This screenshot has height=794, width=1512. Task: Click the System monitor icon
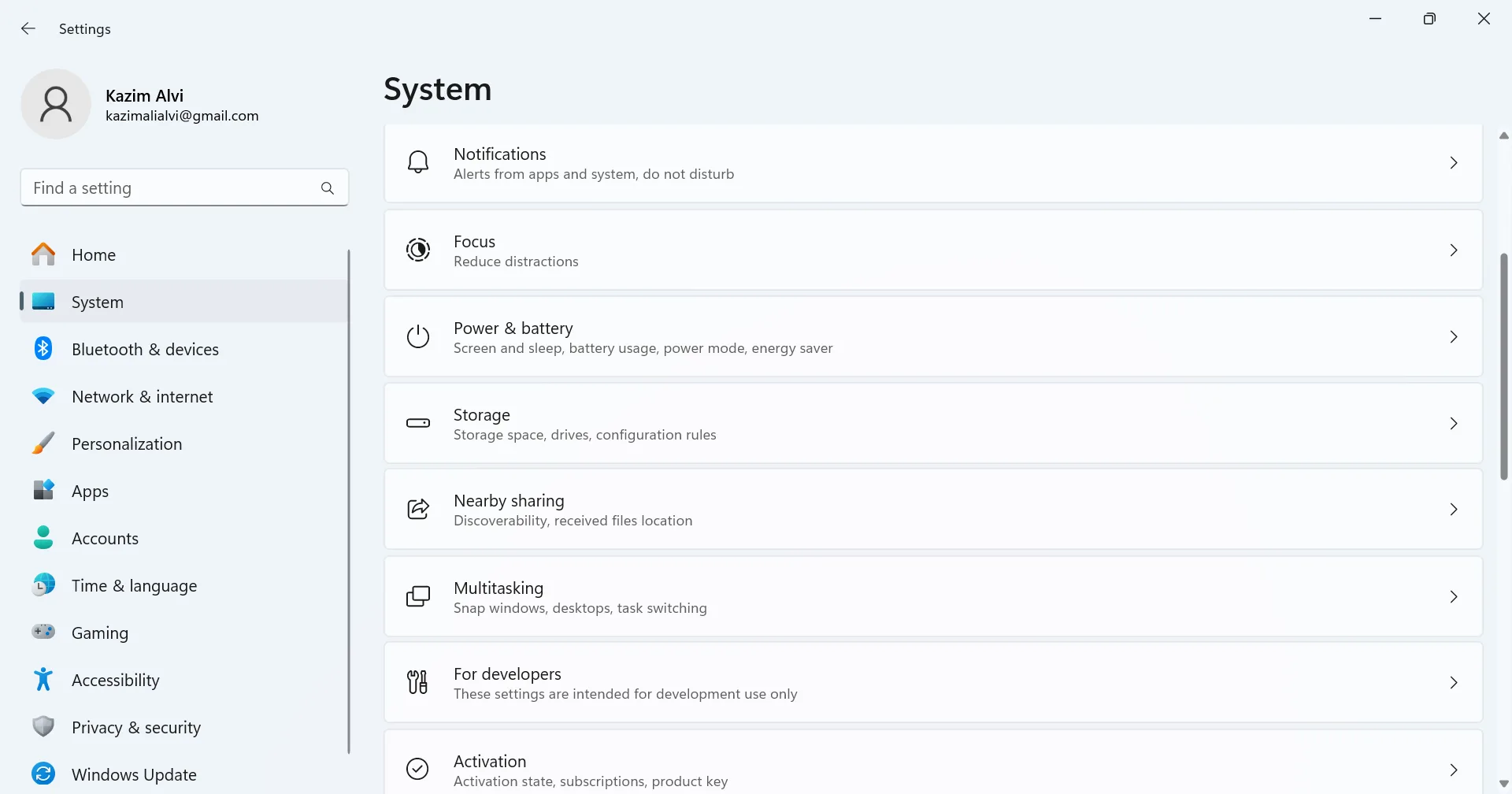point(43,302)
